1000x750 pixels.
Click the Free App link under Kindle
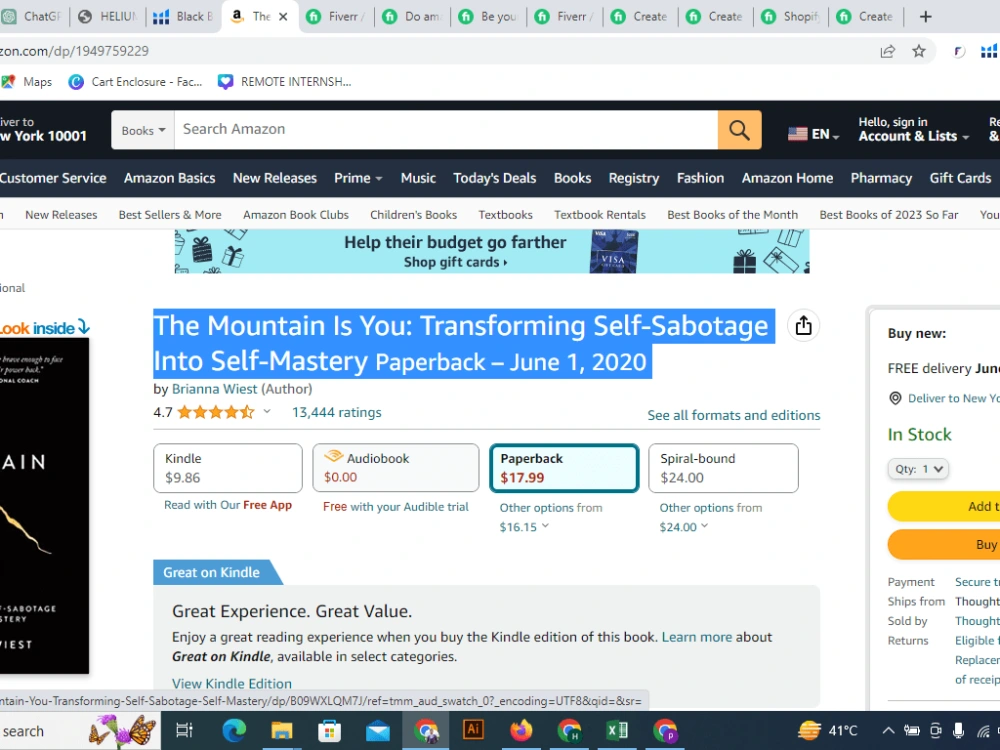267,505
